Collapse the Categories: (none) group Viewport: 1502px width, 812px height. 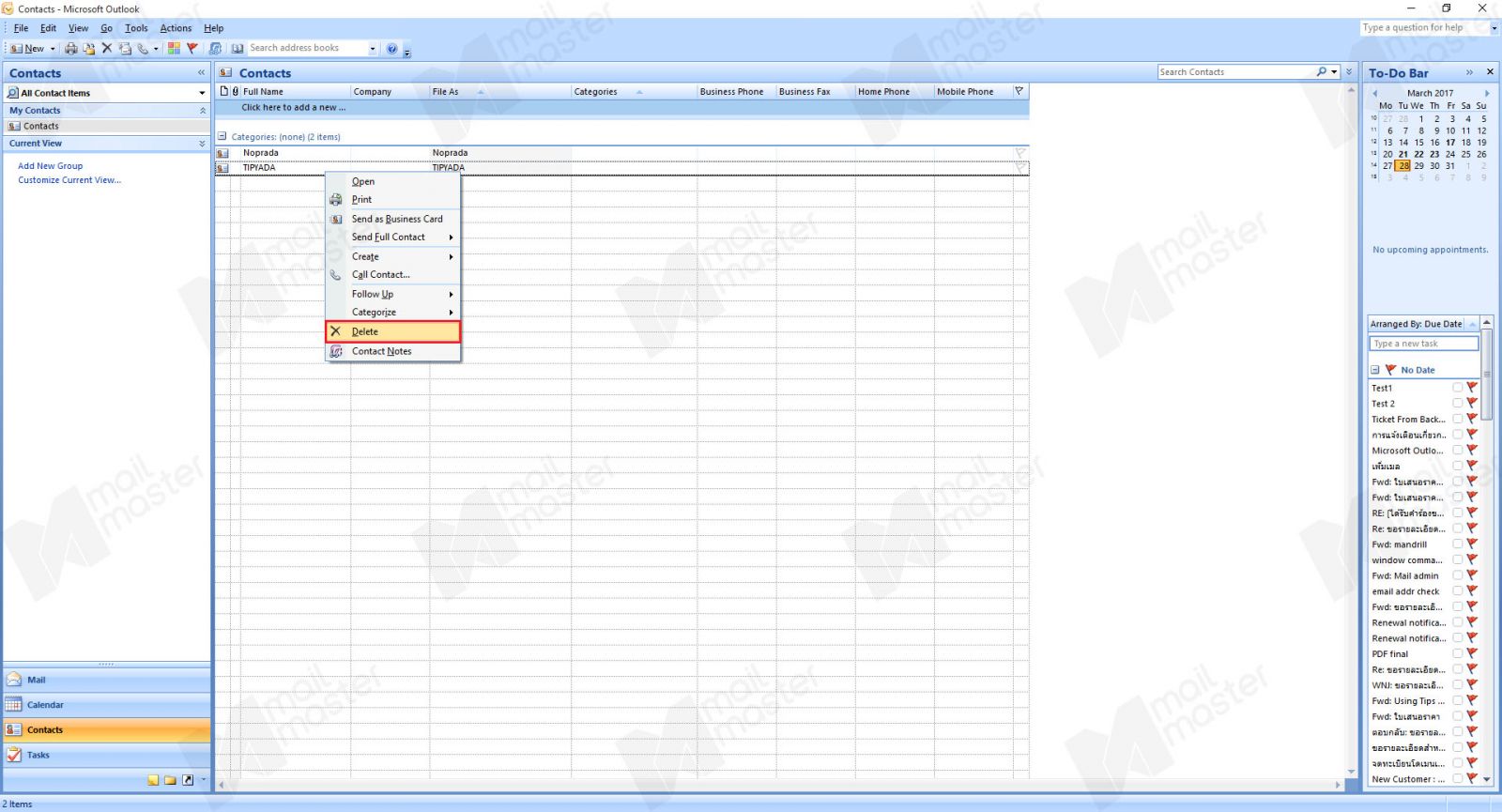(x=222, y=136)
